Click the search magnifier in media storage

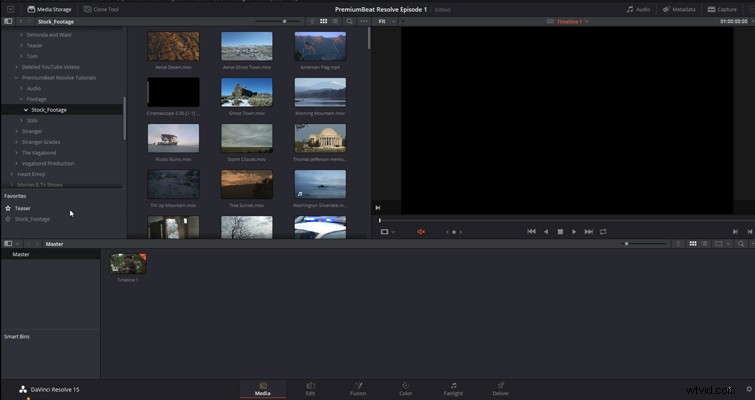click(350, 22)
